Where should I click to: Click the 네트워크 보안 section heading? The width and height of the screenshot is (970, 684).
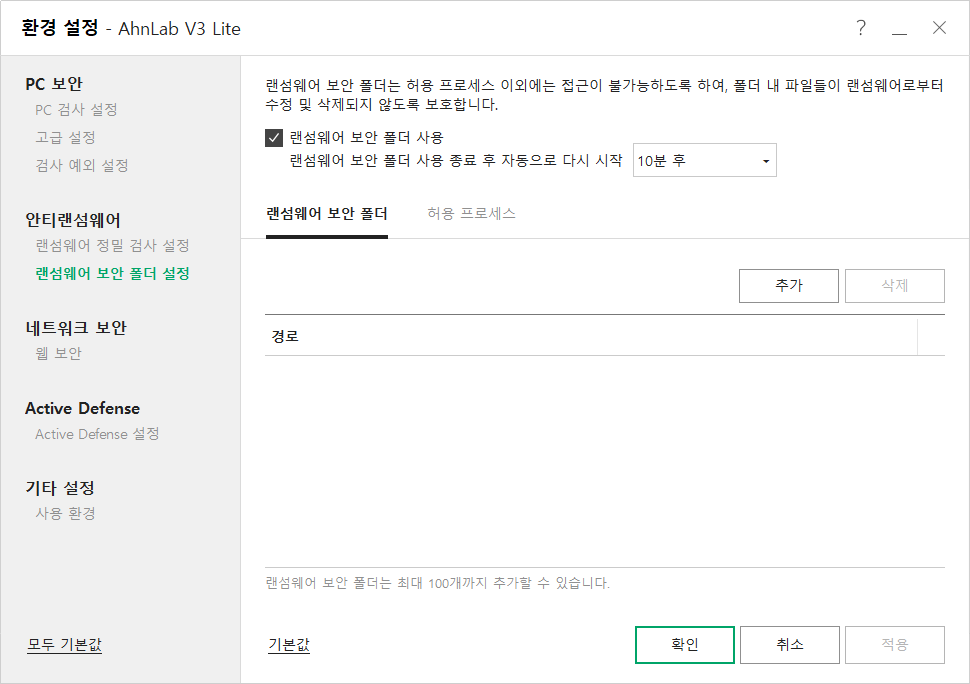coord(76,328)
